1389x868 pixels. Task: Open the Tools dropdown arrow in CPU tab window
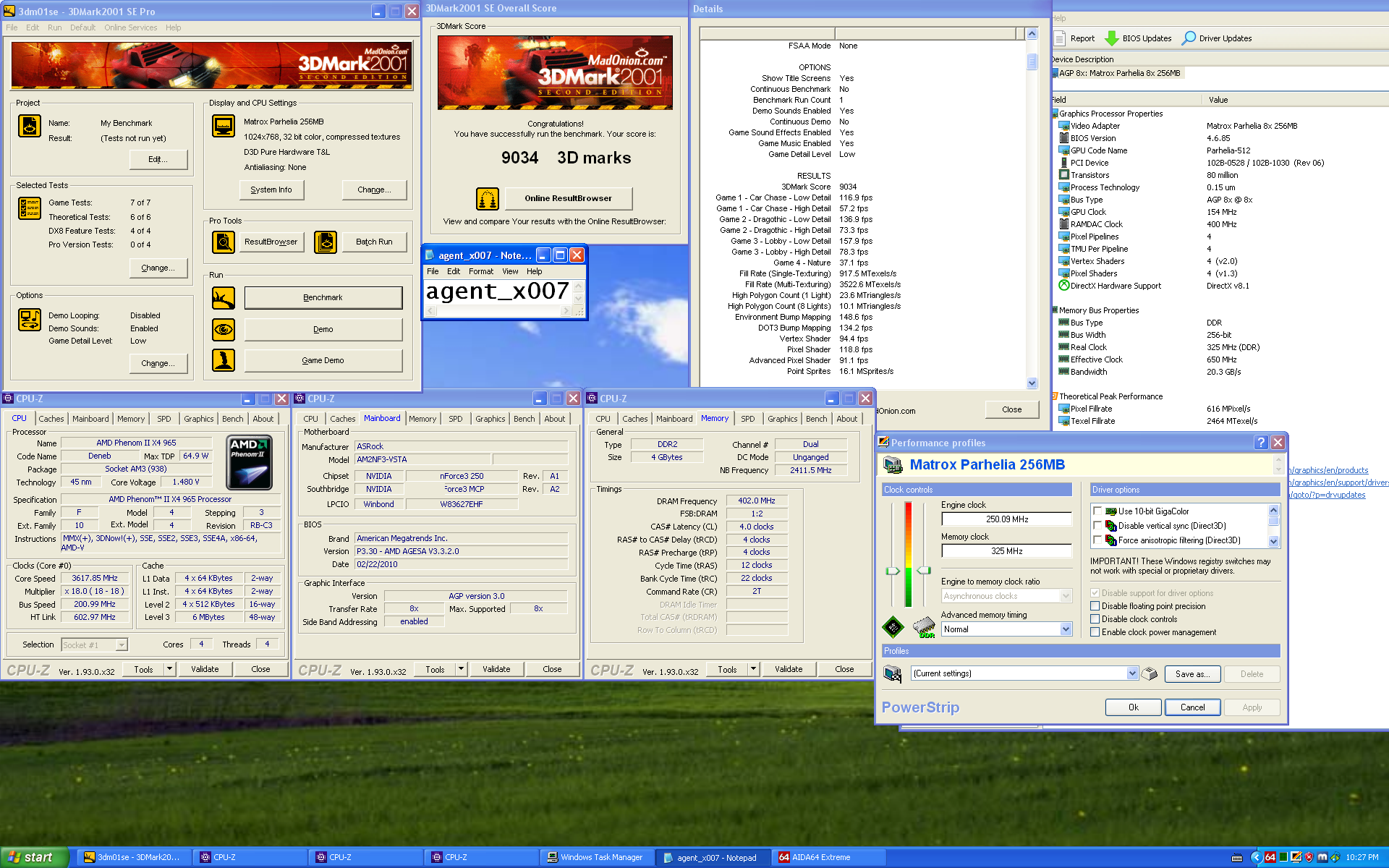click(170, 669)
